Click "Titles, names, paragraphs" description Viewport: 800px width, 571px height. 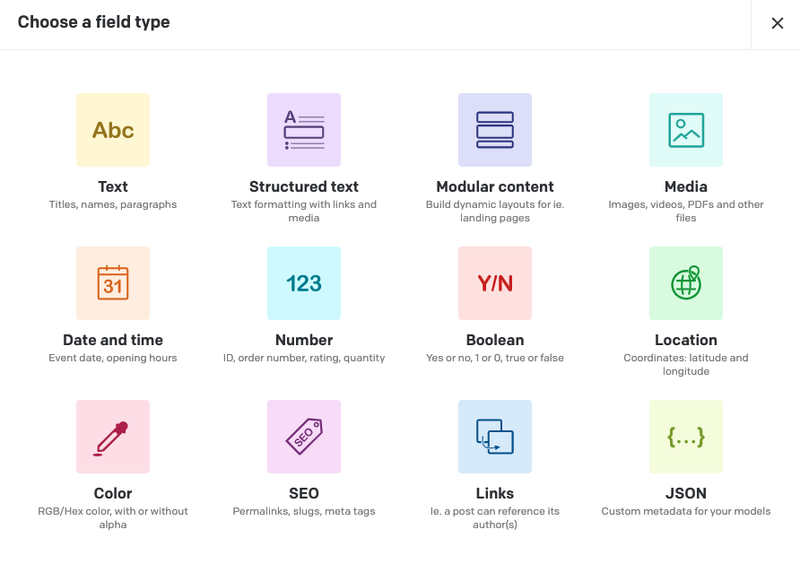[113, 205]
